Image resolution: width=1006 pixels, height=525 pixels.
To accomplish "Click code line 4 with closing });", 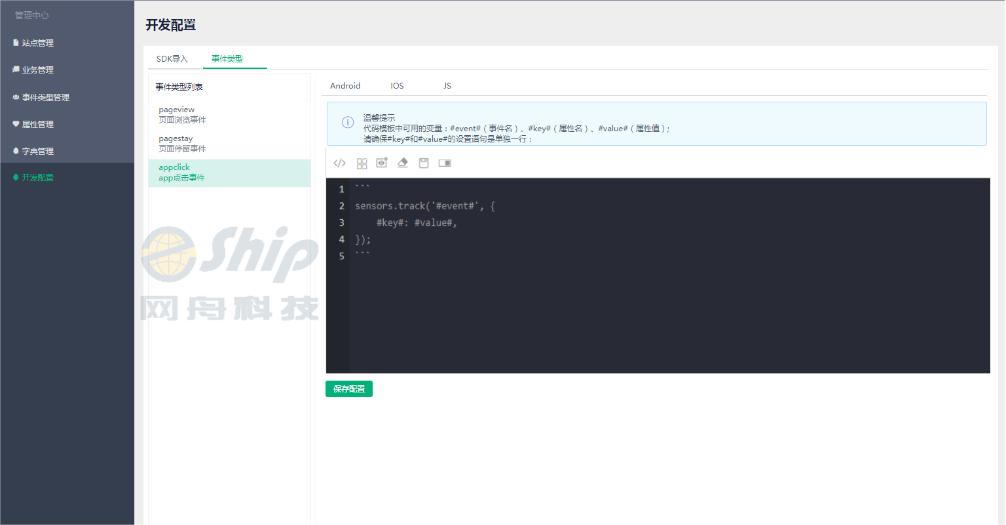I will tap(363, 239).
